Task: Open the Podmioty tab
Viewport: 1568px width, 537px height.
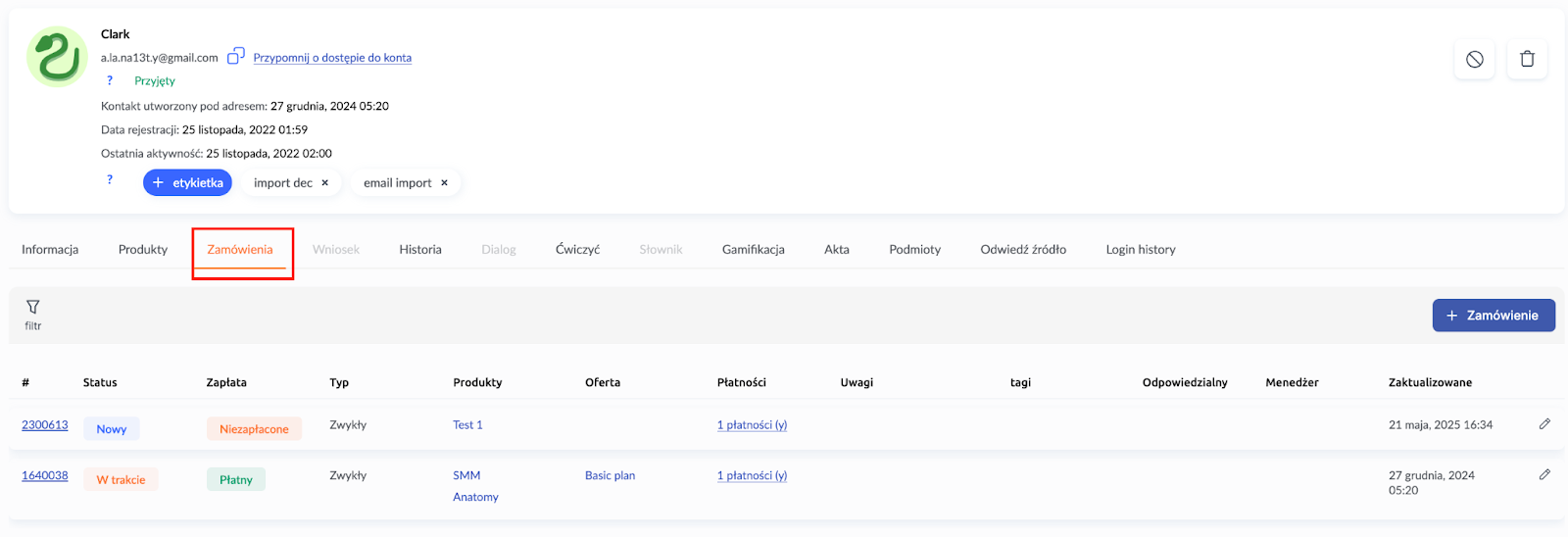Action: (x=915, y=250)
